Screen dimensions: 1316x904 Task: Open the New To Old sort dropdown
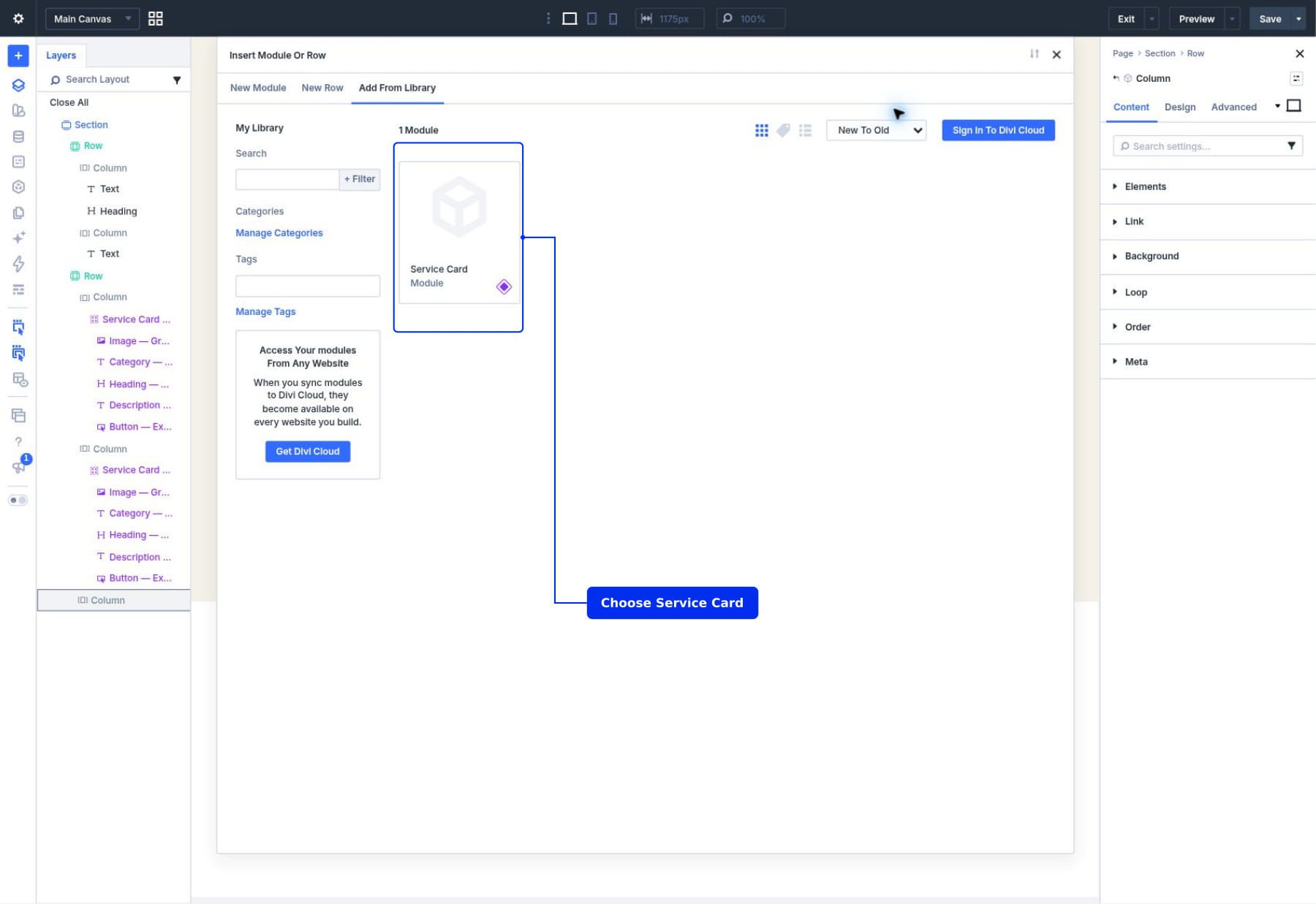tap(876, 130)
